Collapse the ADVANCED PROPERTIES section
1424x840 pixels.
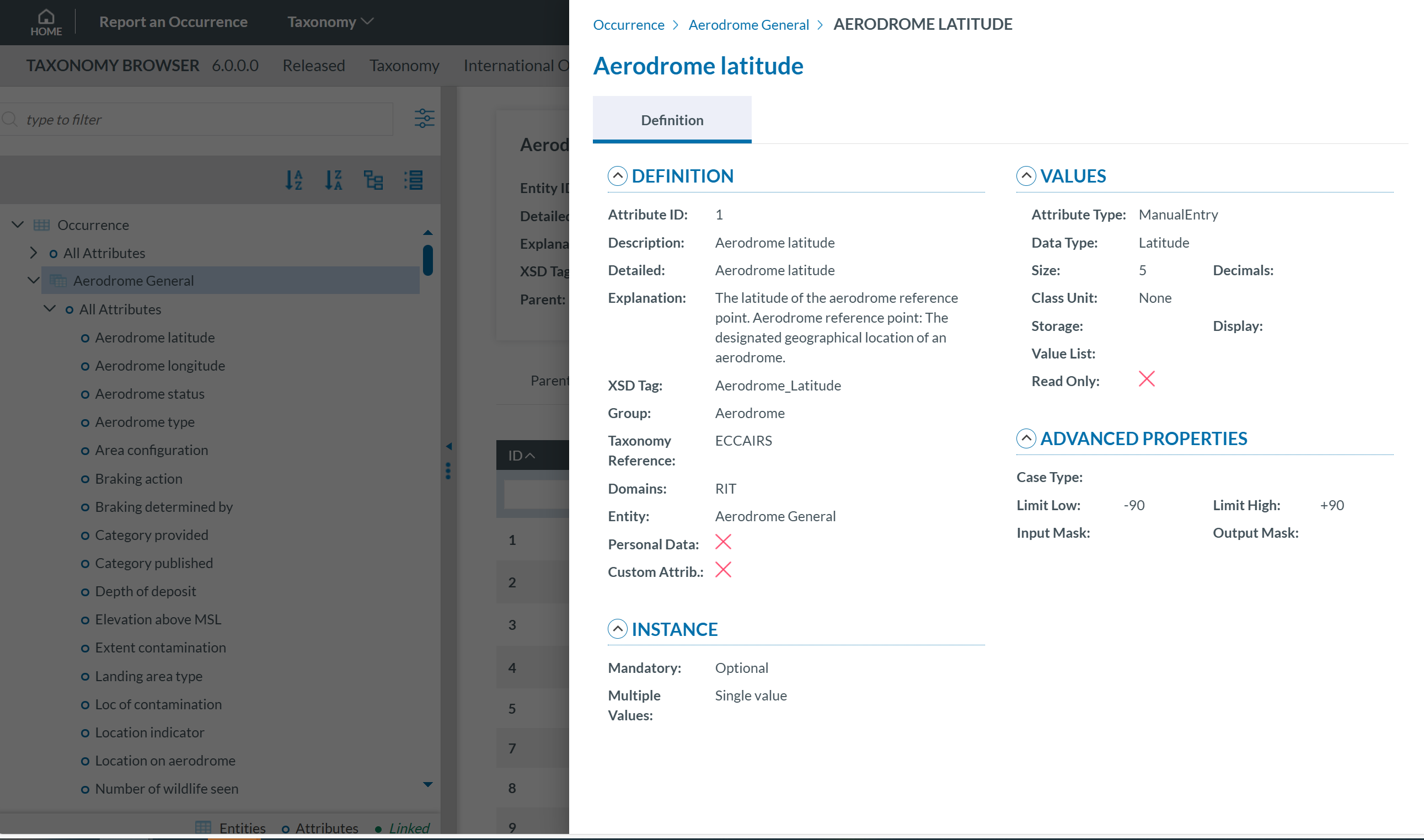[1026, 438]
